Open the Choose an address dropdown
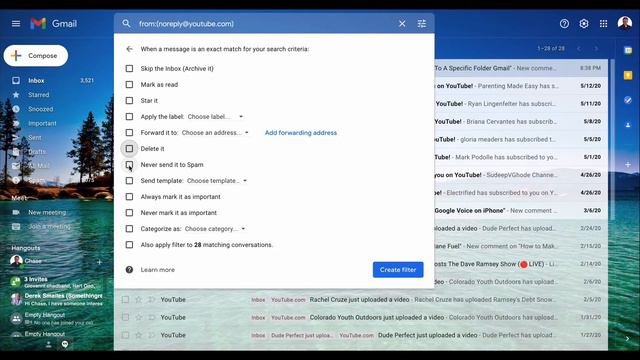 (215, 133)
